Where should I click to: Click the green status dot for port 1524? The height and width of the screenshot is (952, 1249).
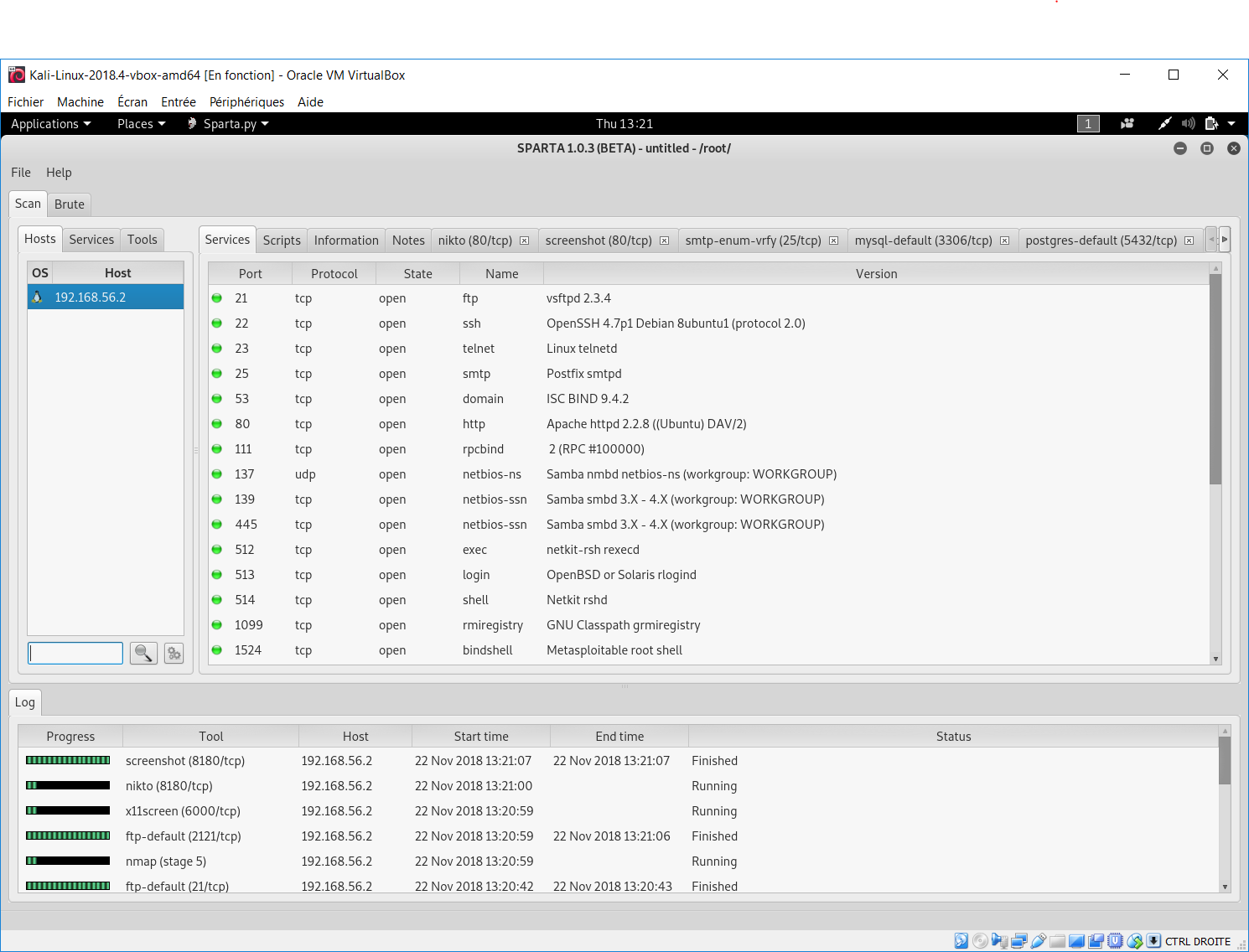tap(217, 650)
